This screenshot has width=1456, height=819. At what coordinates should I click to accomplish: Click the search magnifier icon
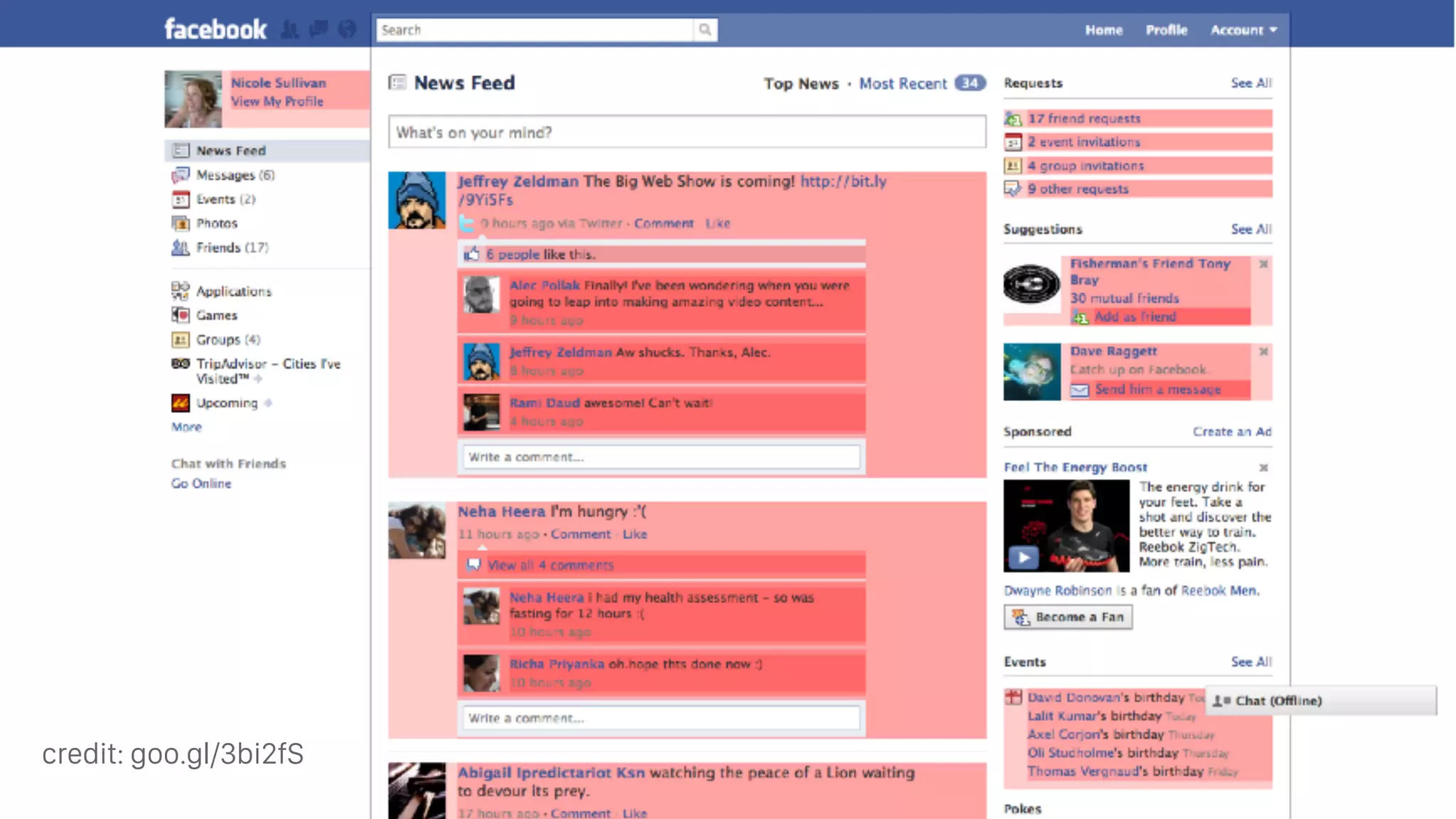click(x=705, y=30)
